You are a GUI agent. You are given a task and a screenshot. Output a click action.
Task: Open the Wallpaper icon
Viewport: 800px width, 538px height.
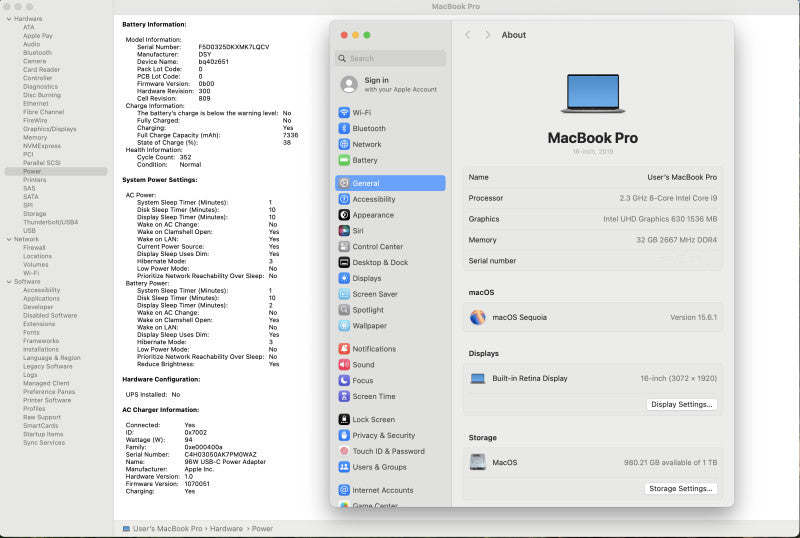(344, 325)
